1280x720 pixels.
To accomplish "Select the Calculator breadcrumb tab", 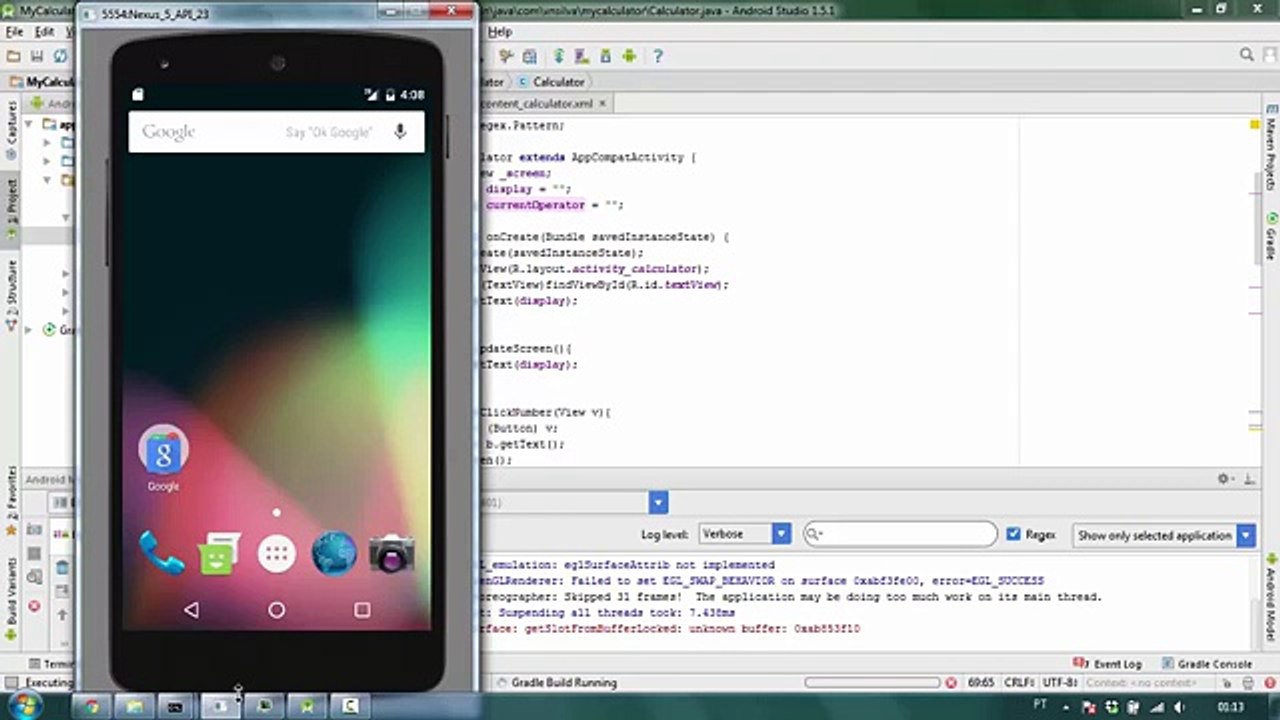I will click(x=550, y=82).
